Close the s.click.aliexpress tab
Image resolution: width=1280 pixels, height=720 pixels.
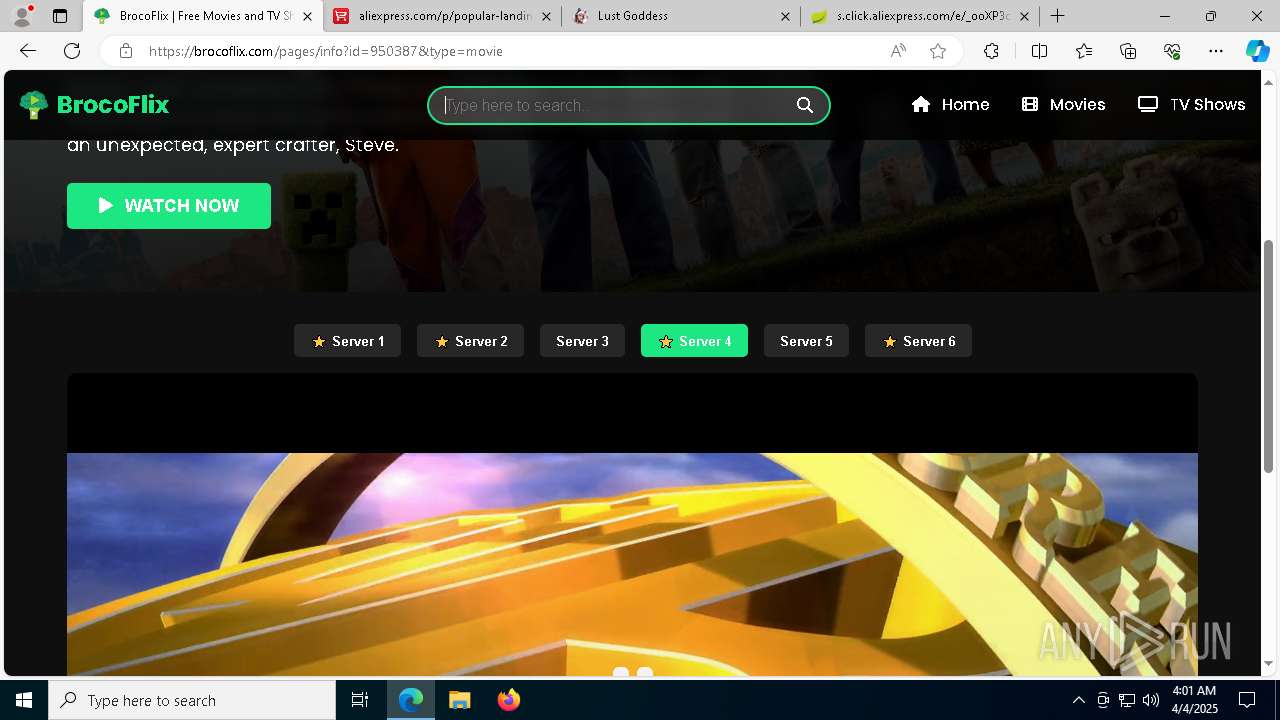(x=1024, y=16)
